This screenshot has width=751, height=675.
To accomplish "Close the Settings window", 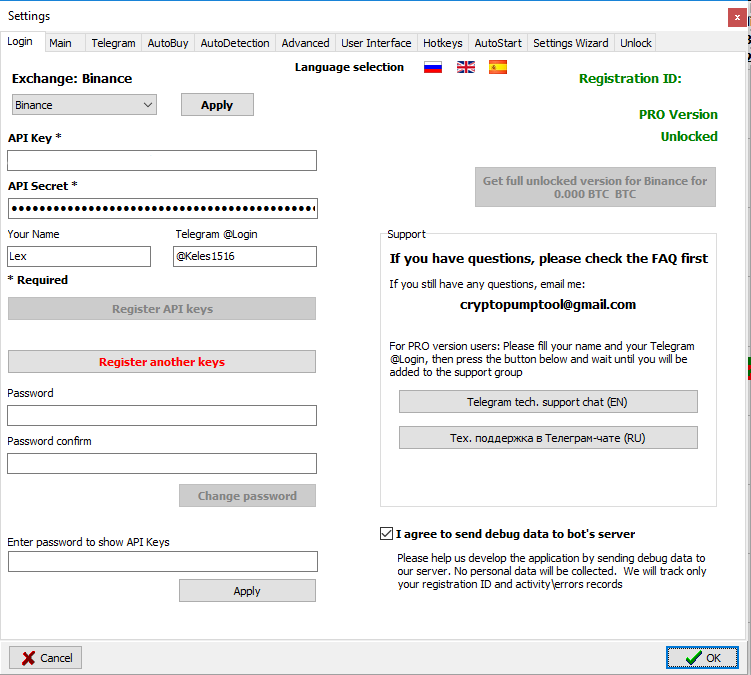I will click(x=737, y=18).
